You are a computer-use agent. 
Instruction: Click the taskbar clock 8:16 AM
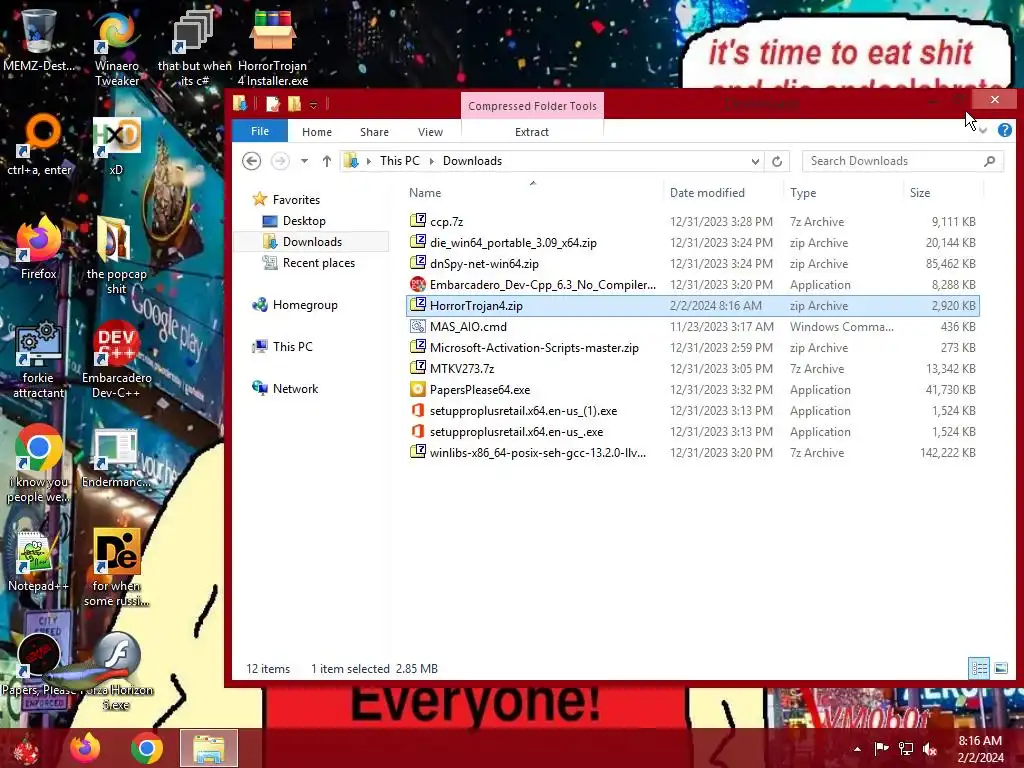[x=980, y=749]
